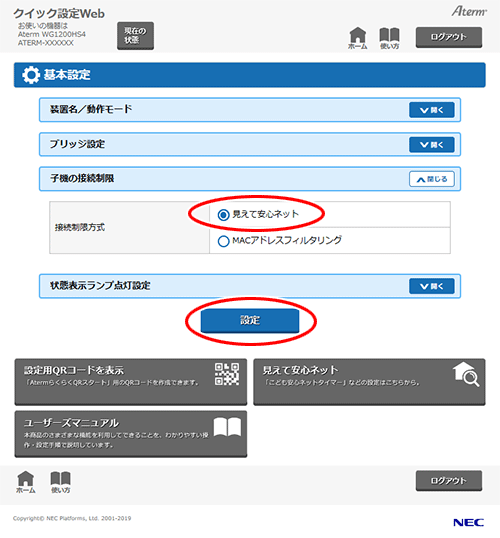Click the house magnifier icon
The height and width of the screenshot is (538, 500).
[x=466, y=374]
